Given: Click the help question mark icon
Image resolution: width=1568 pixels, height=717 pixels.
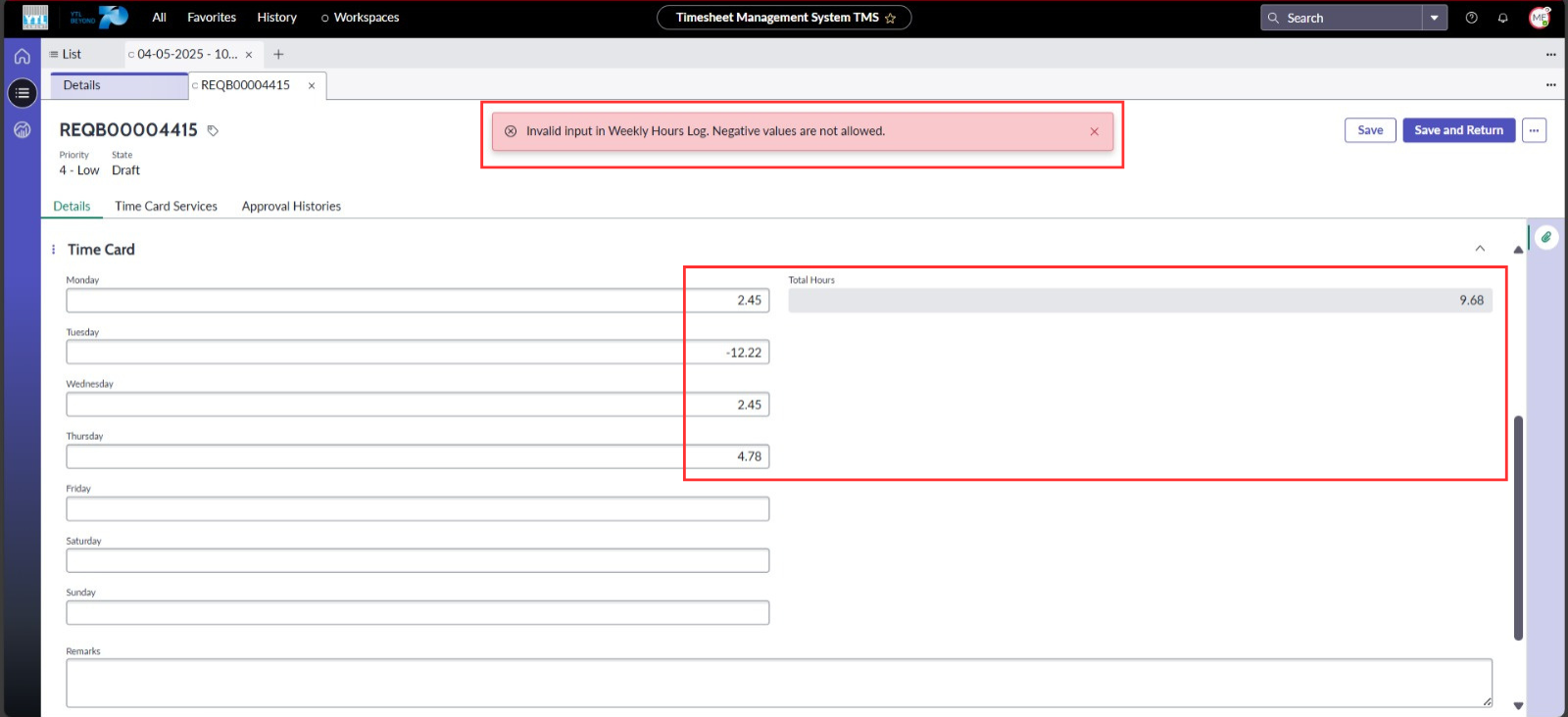Looking at the screenshot, I should point(1471,18).
